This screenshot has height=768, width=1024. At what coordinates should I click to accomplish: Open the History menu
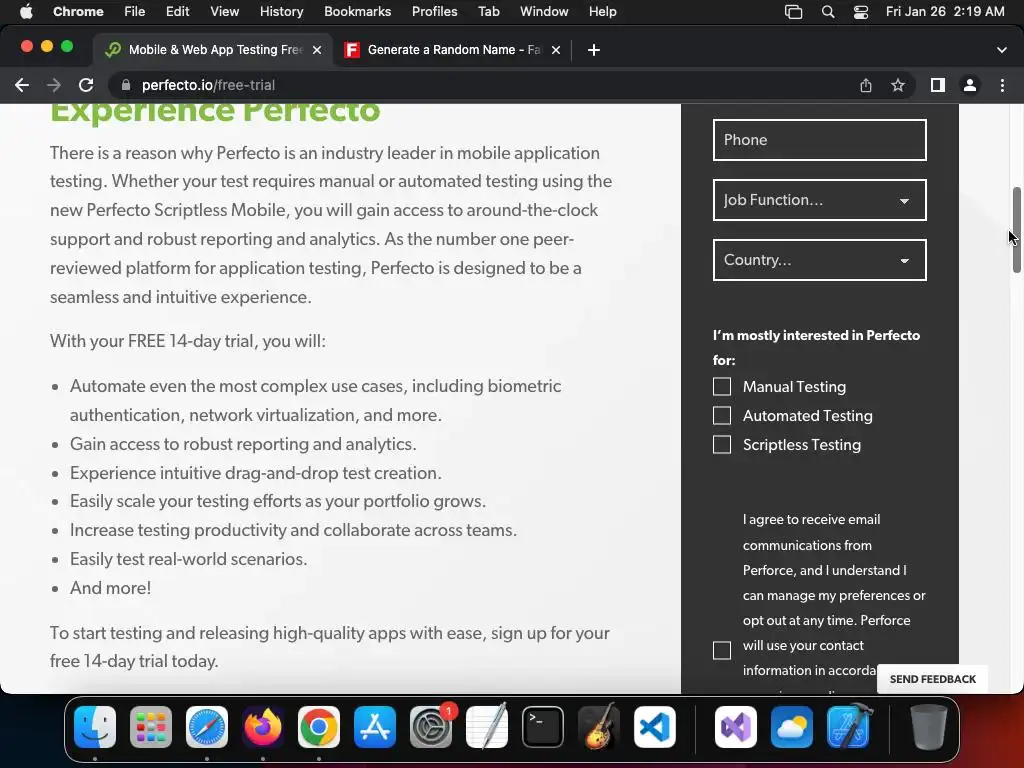[281, 12]
